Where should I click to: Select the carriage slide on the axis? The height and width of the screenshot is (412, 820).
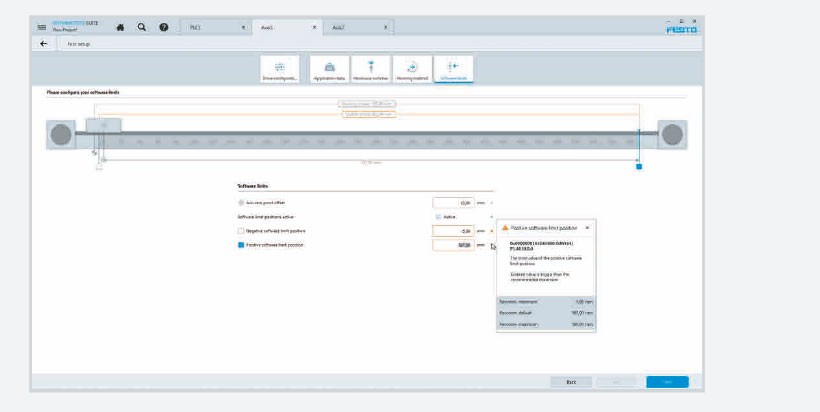point(104,125)
